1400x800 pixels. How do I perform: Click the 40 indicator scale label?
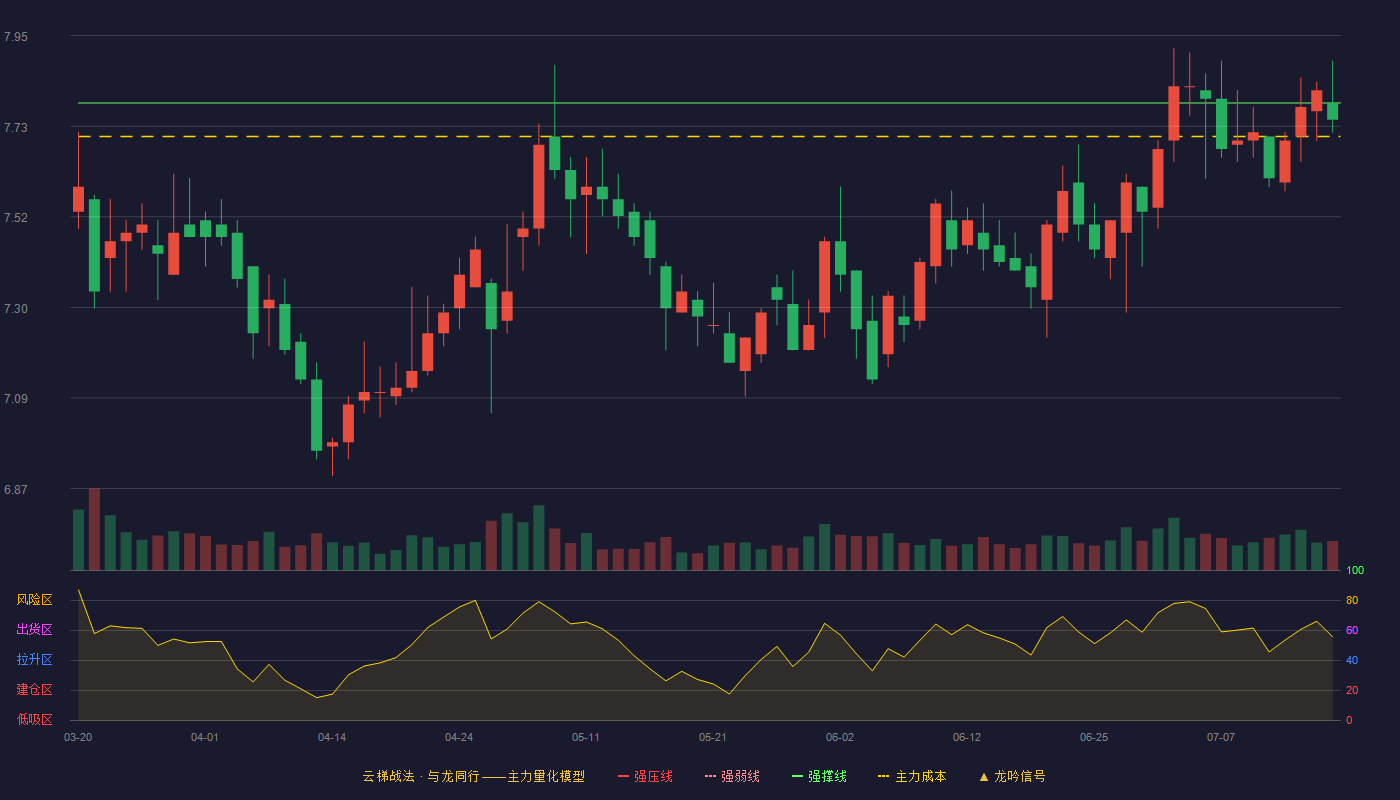tap(1352, 660)
